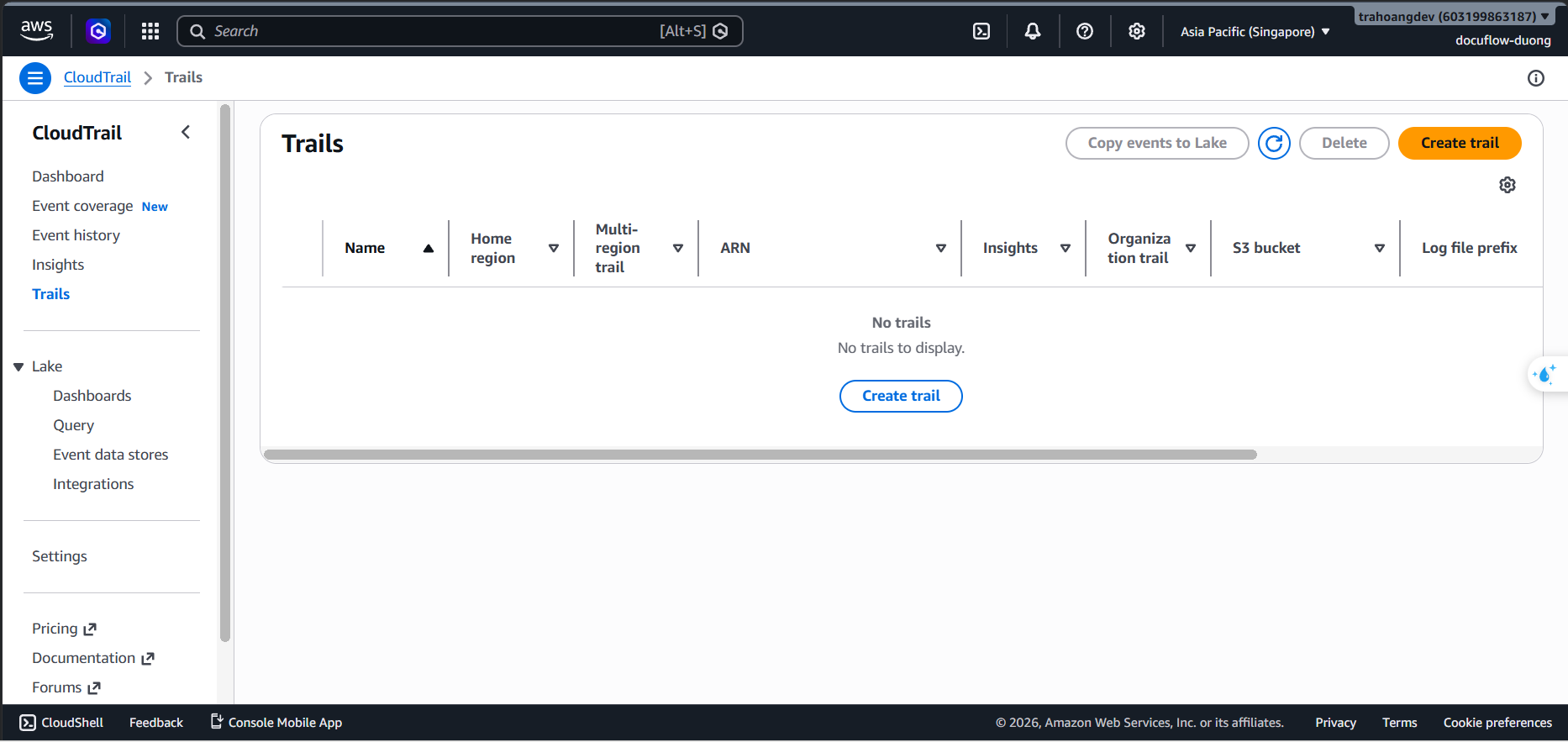Refresh the Trails list

click(1274, 143)
